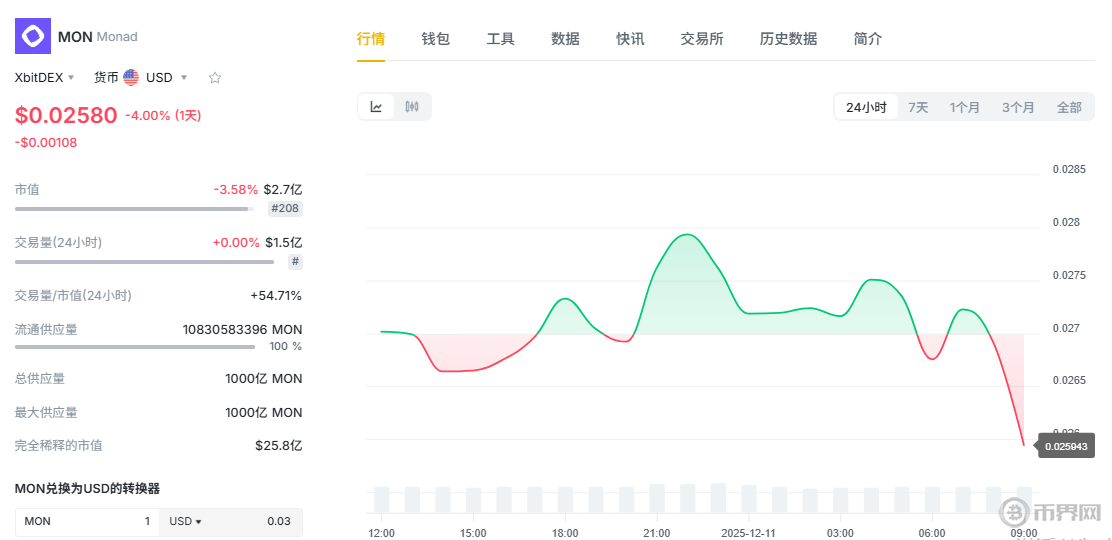Select the 7天 time range
The image size is (1112, 540).
click(918, 107)
